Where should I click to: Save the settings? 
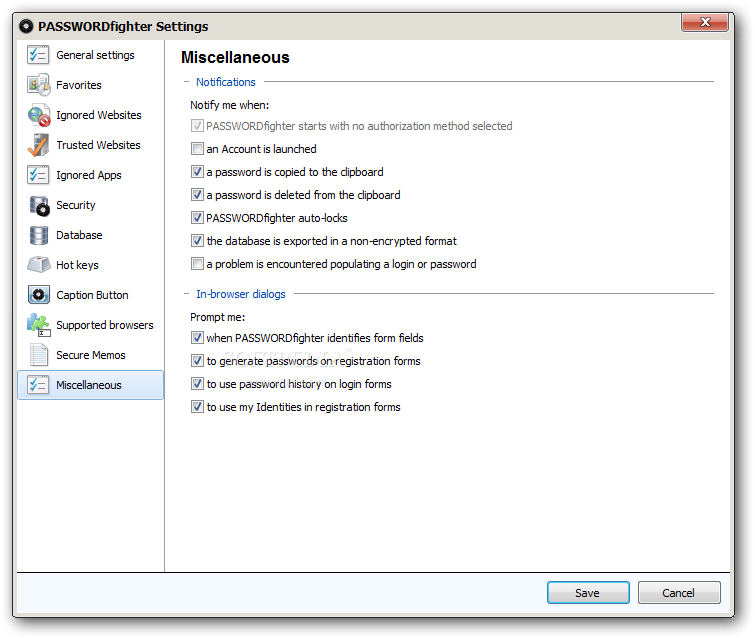pyautogui.click(x=588, y=593)
